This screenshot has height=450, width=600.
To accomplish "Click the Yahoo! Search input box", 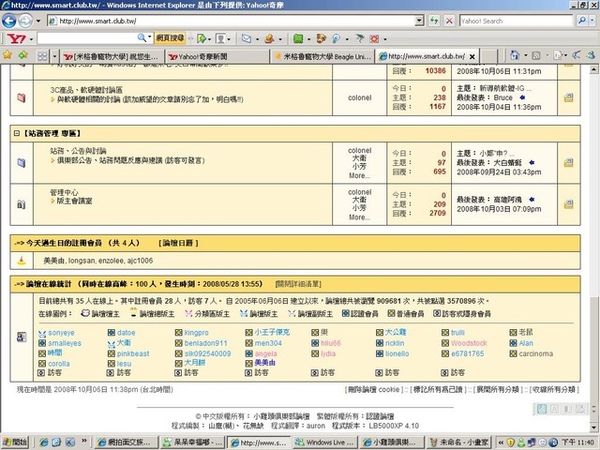I will click(516, 21).
